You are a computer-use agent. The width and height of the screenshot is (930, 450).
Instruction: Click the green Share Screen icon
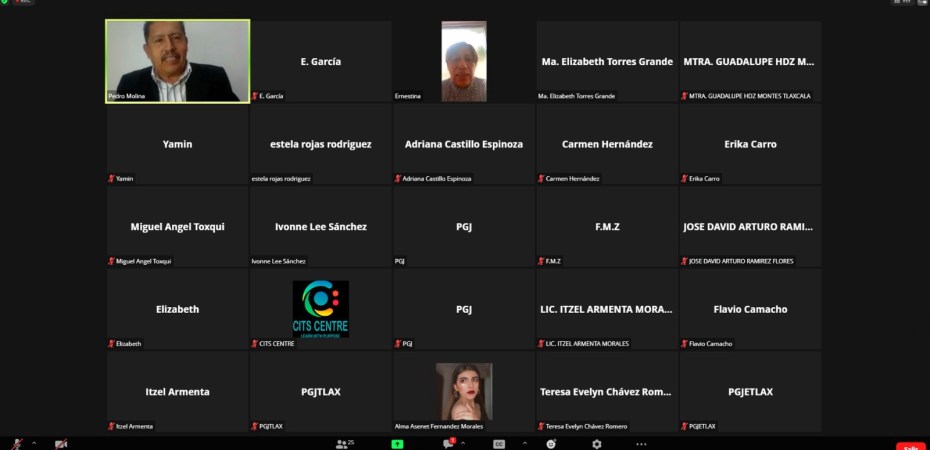[397, 444]
